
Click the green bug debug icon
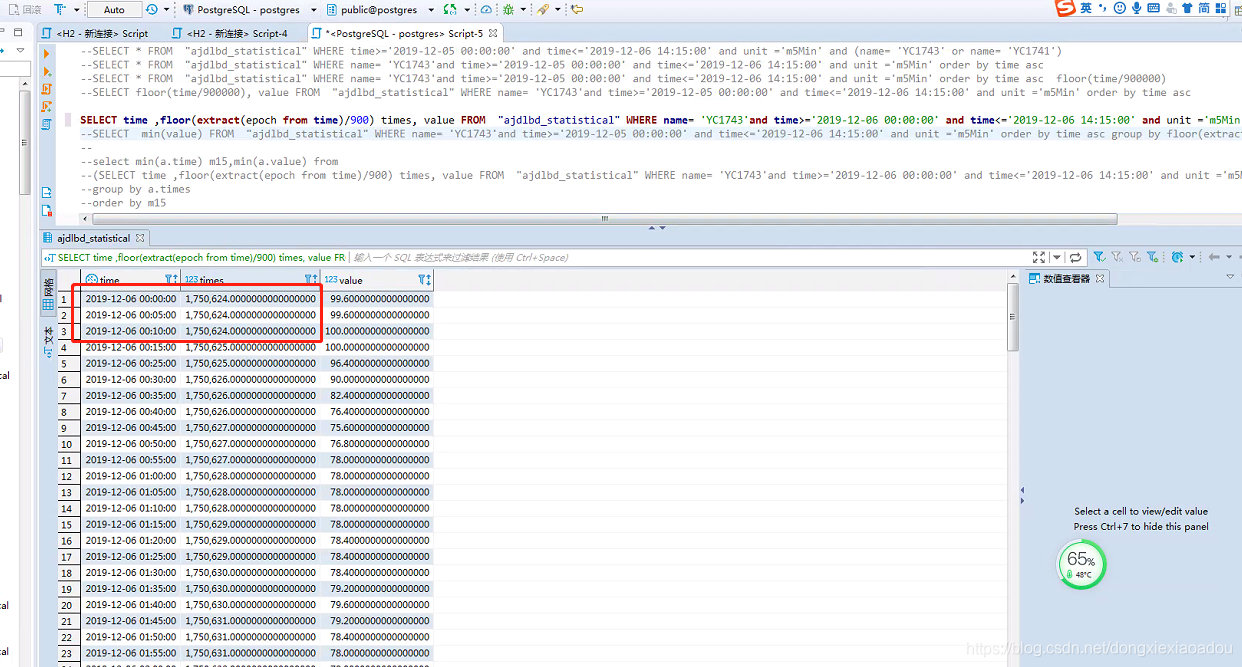pos(509,9)
